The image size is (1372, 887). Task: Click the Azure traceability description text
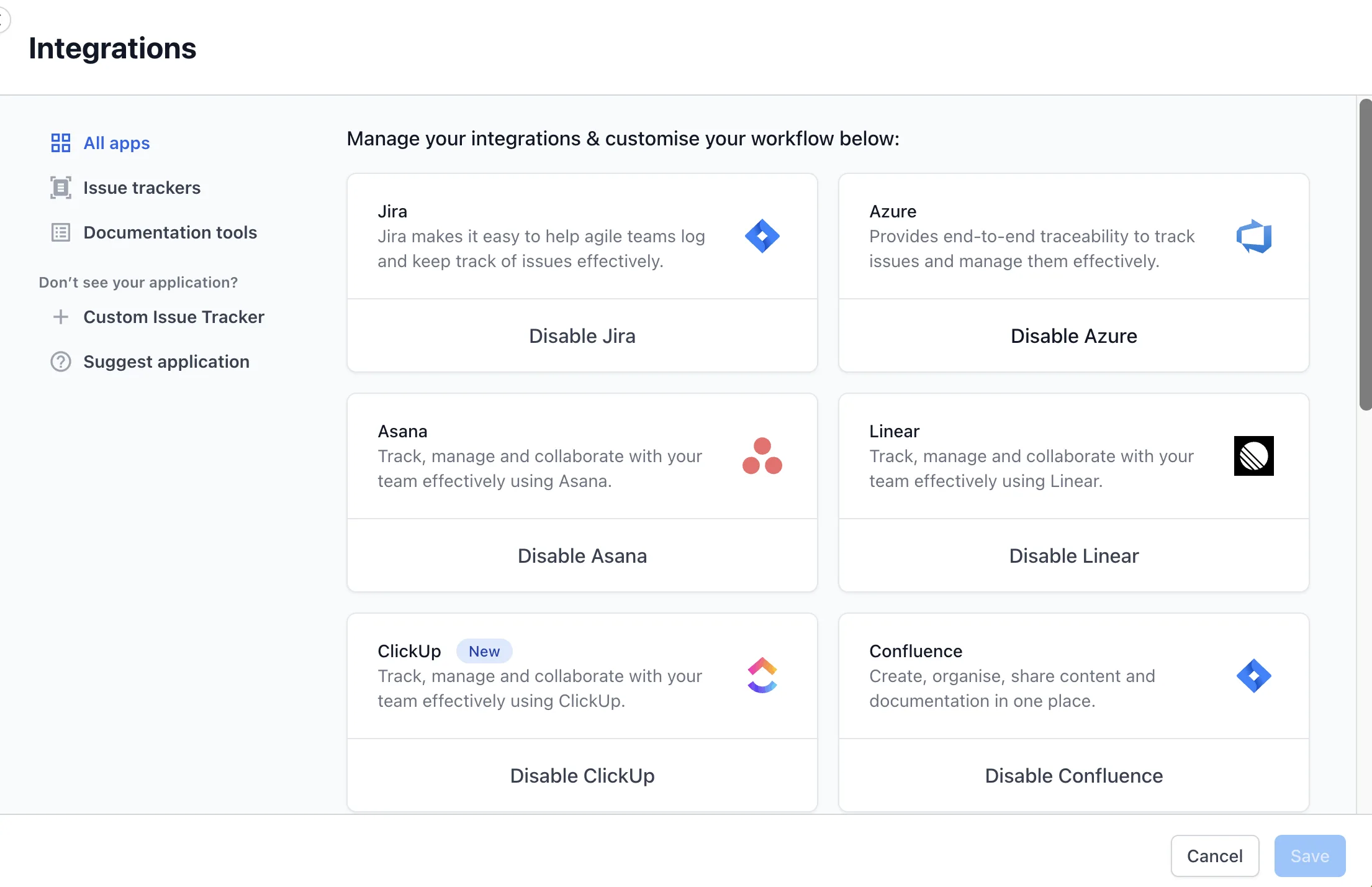click(x=1032, y=248)
